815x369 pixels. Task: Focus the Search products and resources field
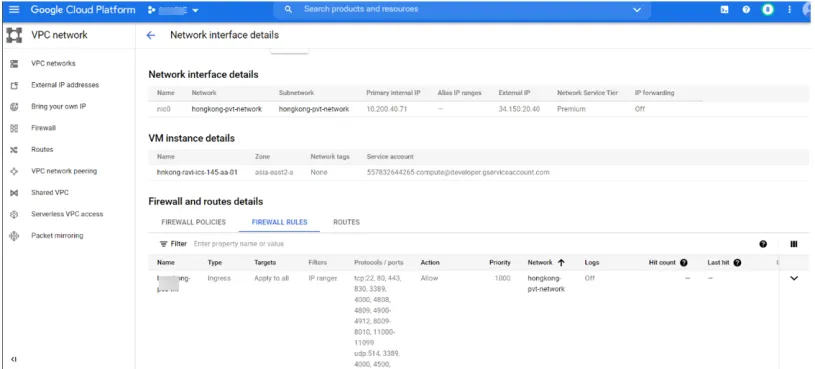463,9
